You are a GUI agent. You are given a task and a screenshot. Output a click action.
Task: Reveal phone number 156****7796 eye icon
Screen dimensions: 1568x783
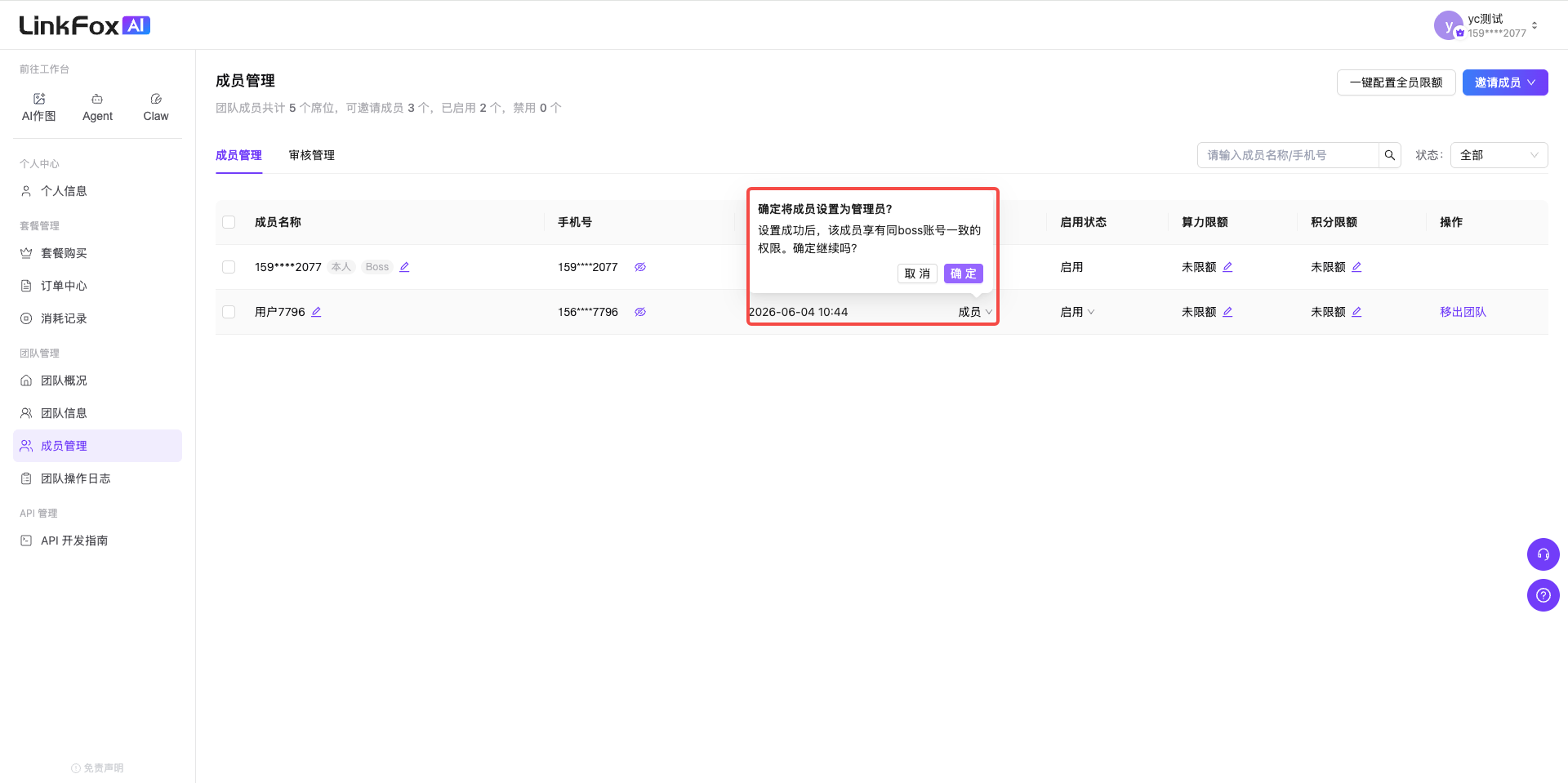pyautogui.click(x=640, y=312)
